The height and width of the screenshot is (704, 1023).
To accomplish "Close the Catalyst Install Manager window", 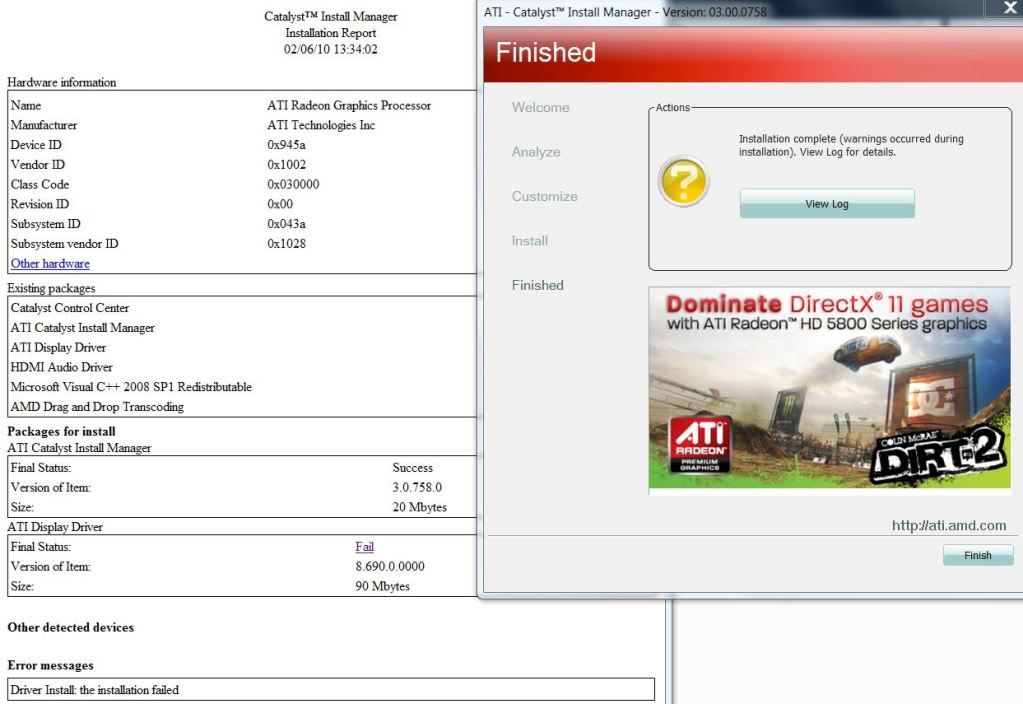I will coord(1010,8).
